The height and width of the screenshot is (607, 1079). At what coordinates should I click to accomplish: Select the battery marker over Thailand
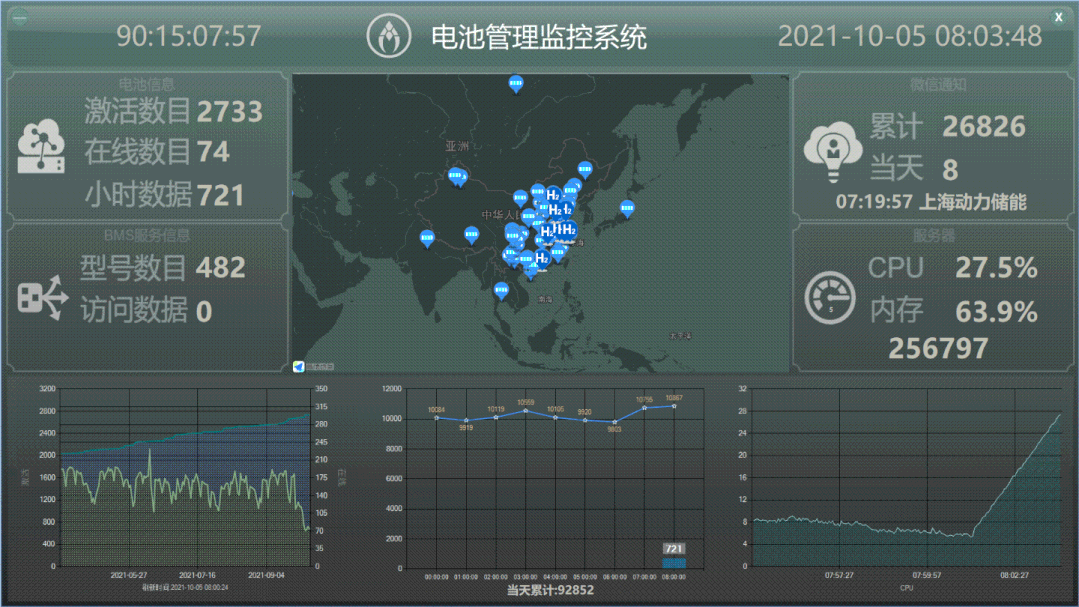(502, 291)
